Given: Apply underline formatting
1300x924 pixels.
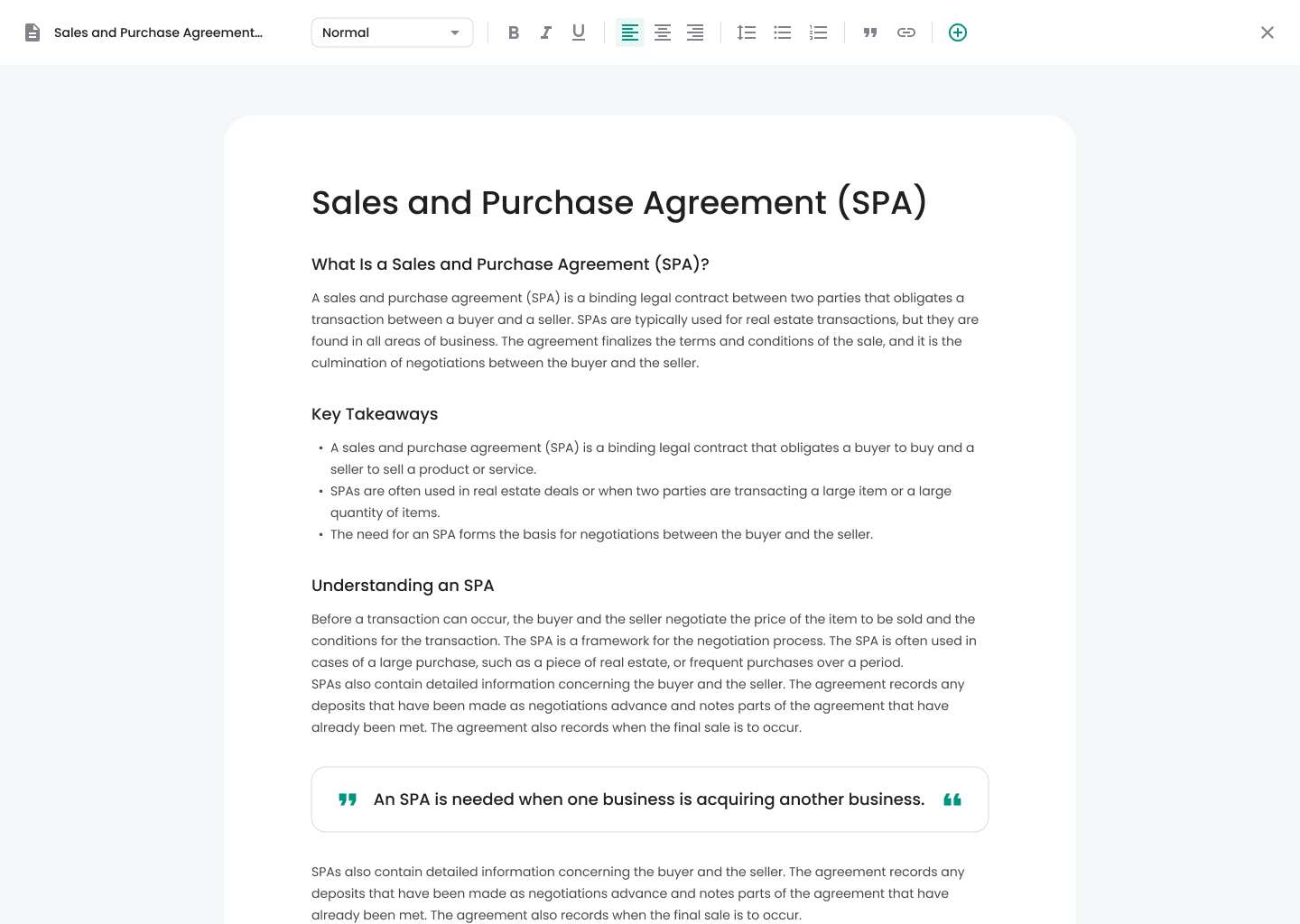Looking at the screenshot, I should click(x=578, y=32).
